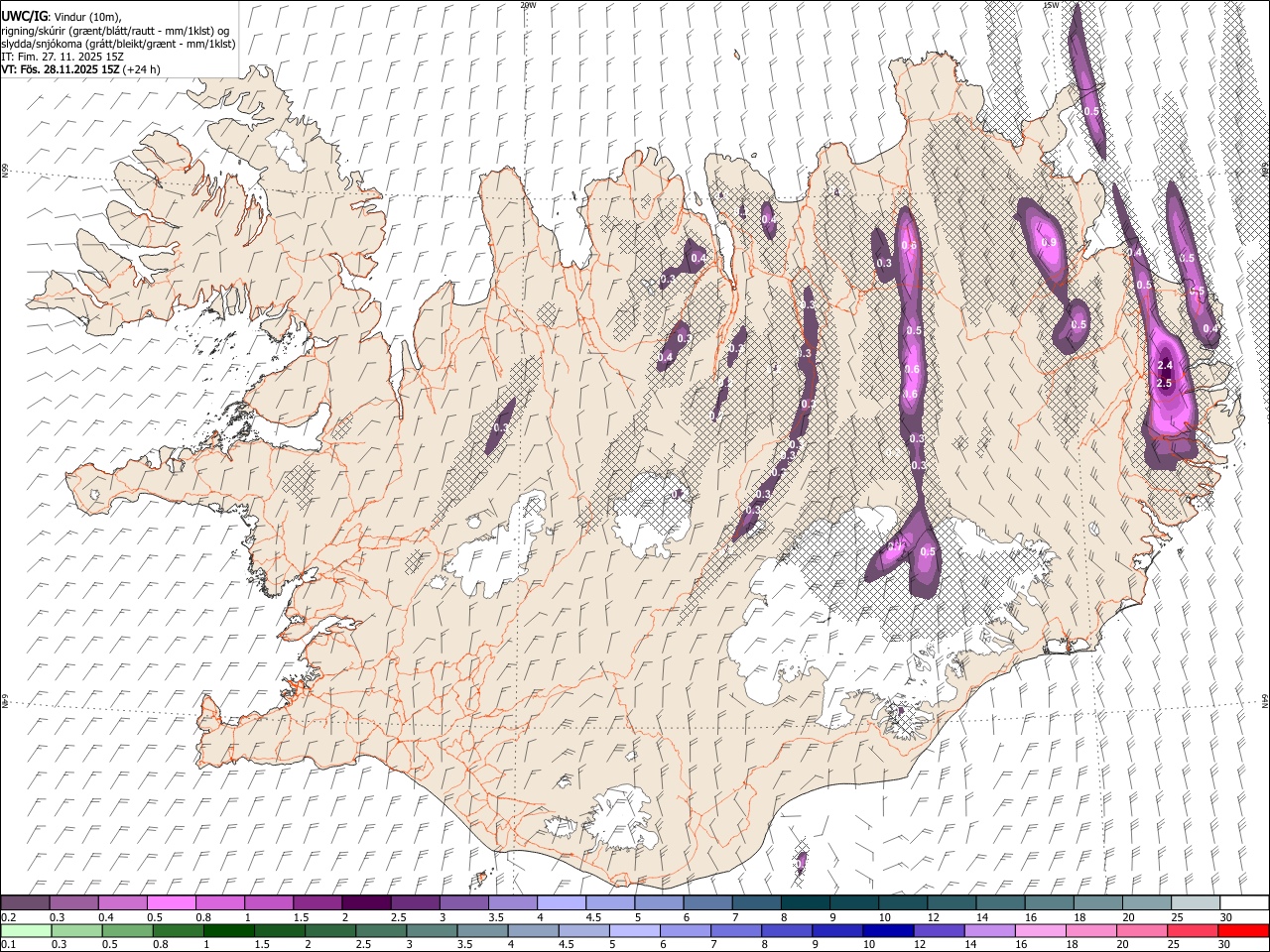Image resolution: width=1270 pixels, height=952 pixels.
Task: Select the darkest green 1 swatch, lower scale
Action: click(228, 930)
